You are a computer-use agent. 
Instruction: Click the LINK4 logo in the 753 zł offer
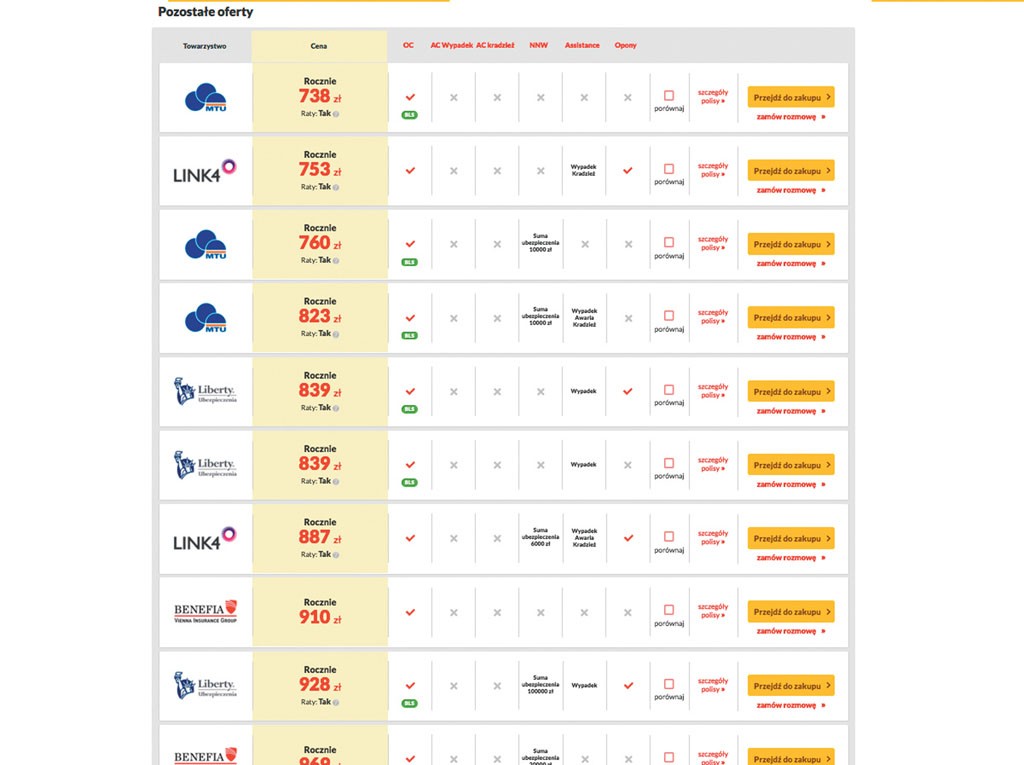point(204,171)
